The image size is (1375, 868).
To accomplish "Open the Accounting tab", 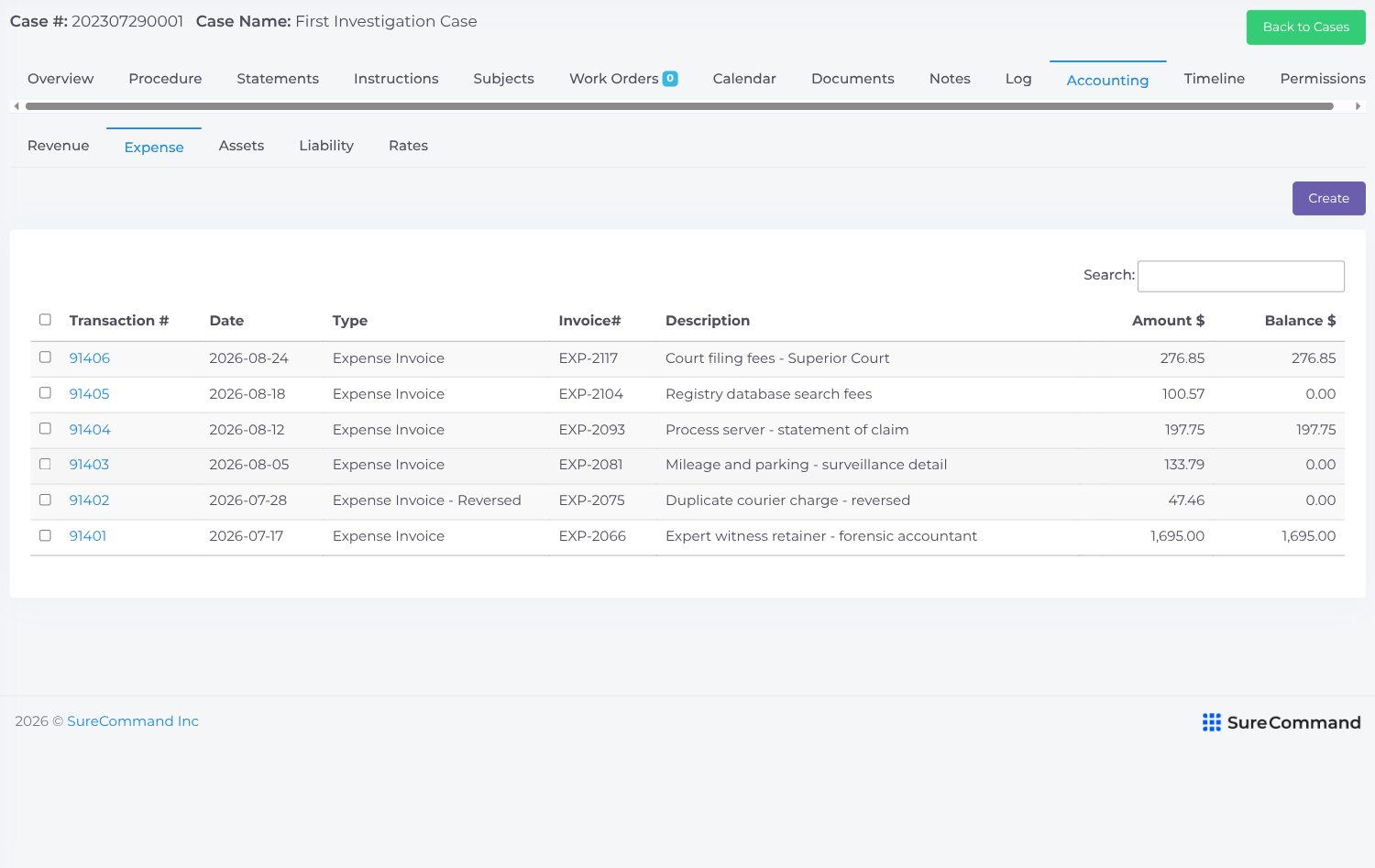I will click(x=1107, y=80).
